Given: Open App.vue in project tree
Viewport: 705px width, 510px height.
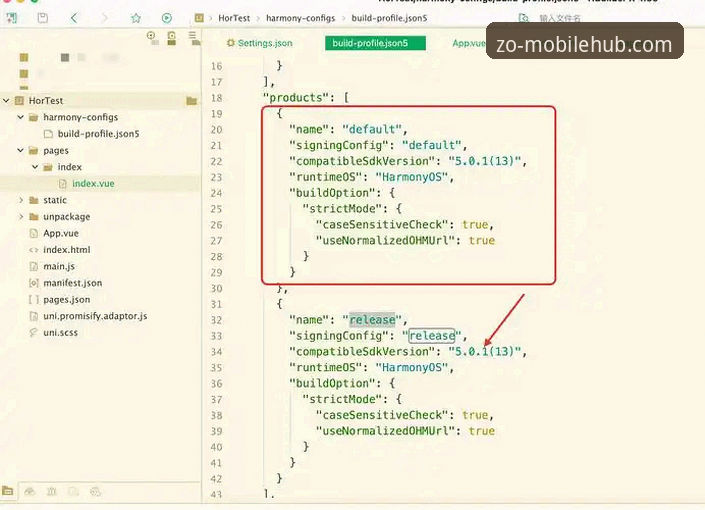Looking at the screenshot, I should point(61,233).
